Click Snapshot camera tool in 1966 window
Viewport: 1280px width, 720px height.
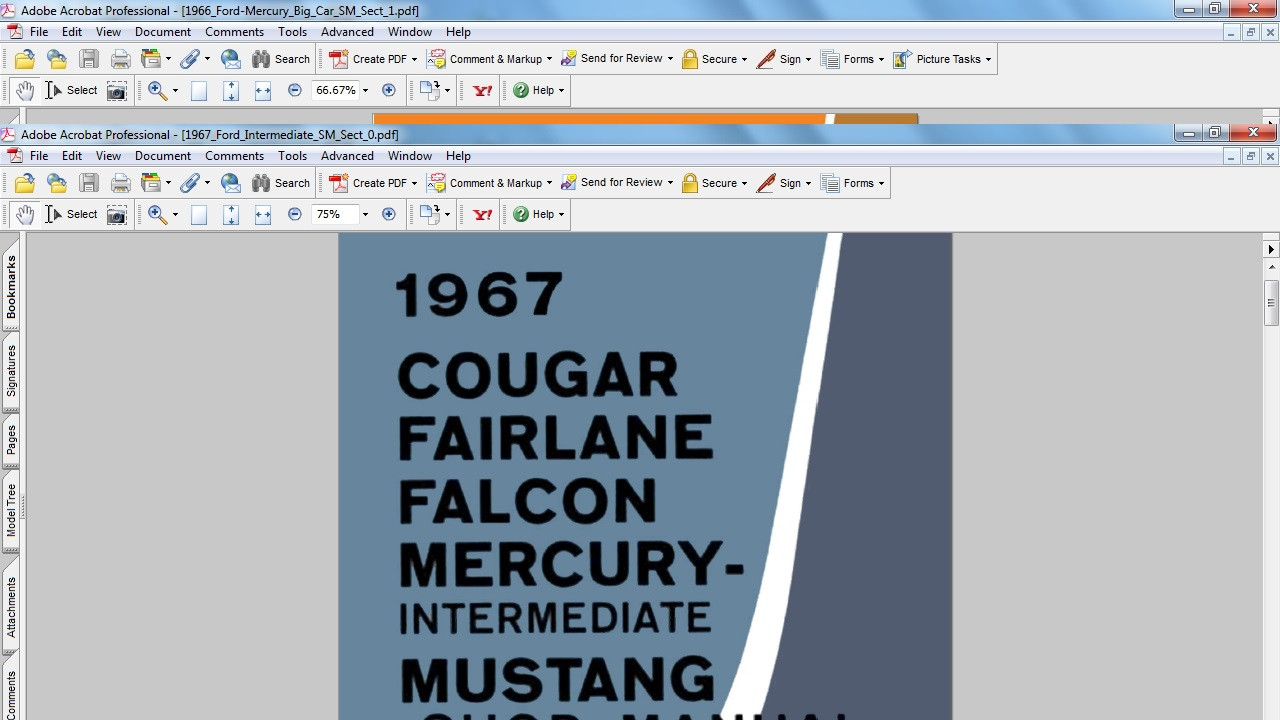(117, 90)
